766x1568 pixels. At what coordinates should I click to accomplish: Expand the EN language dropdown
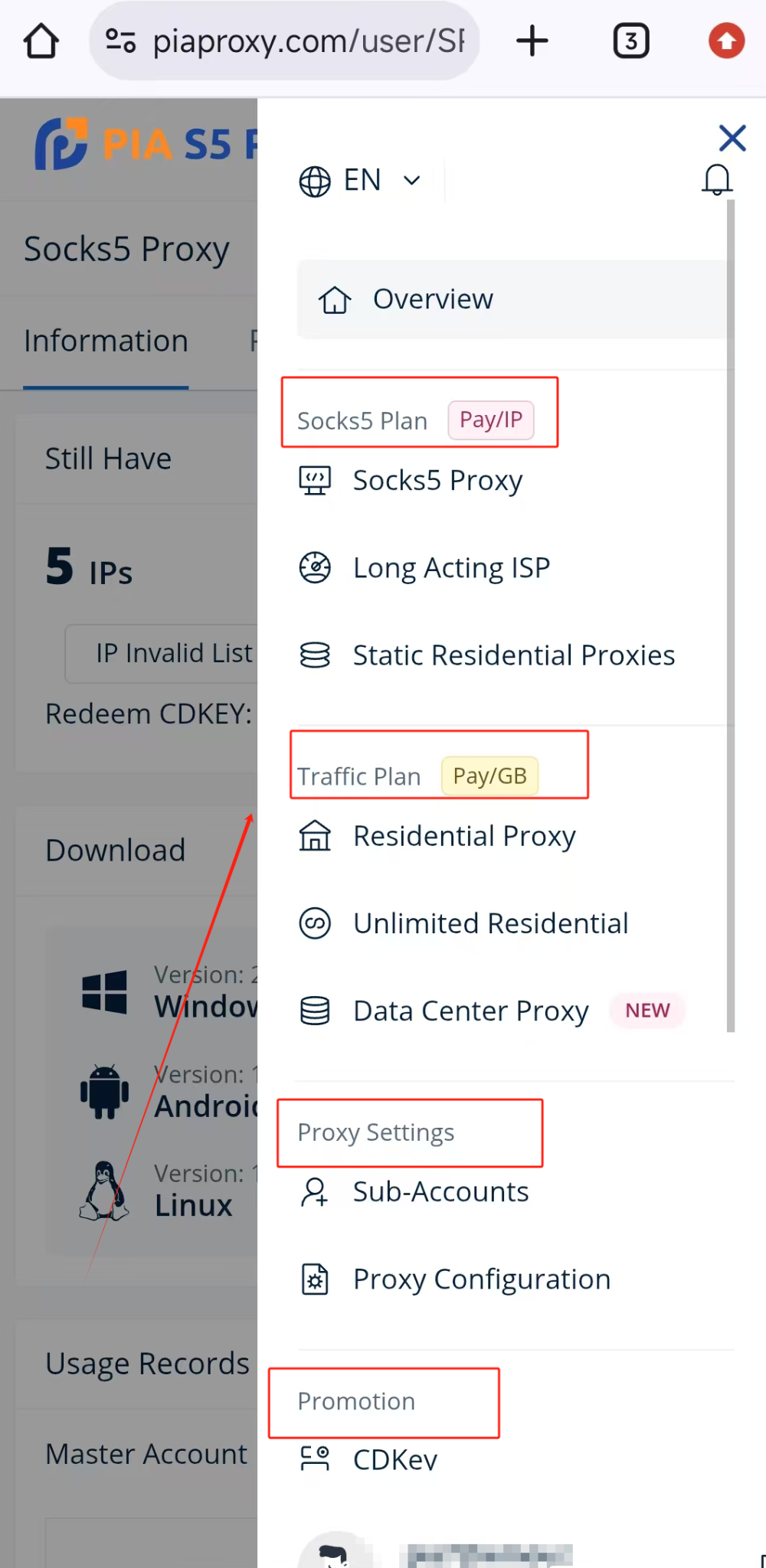pyautogui.click(x=411, y=181)
